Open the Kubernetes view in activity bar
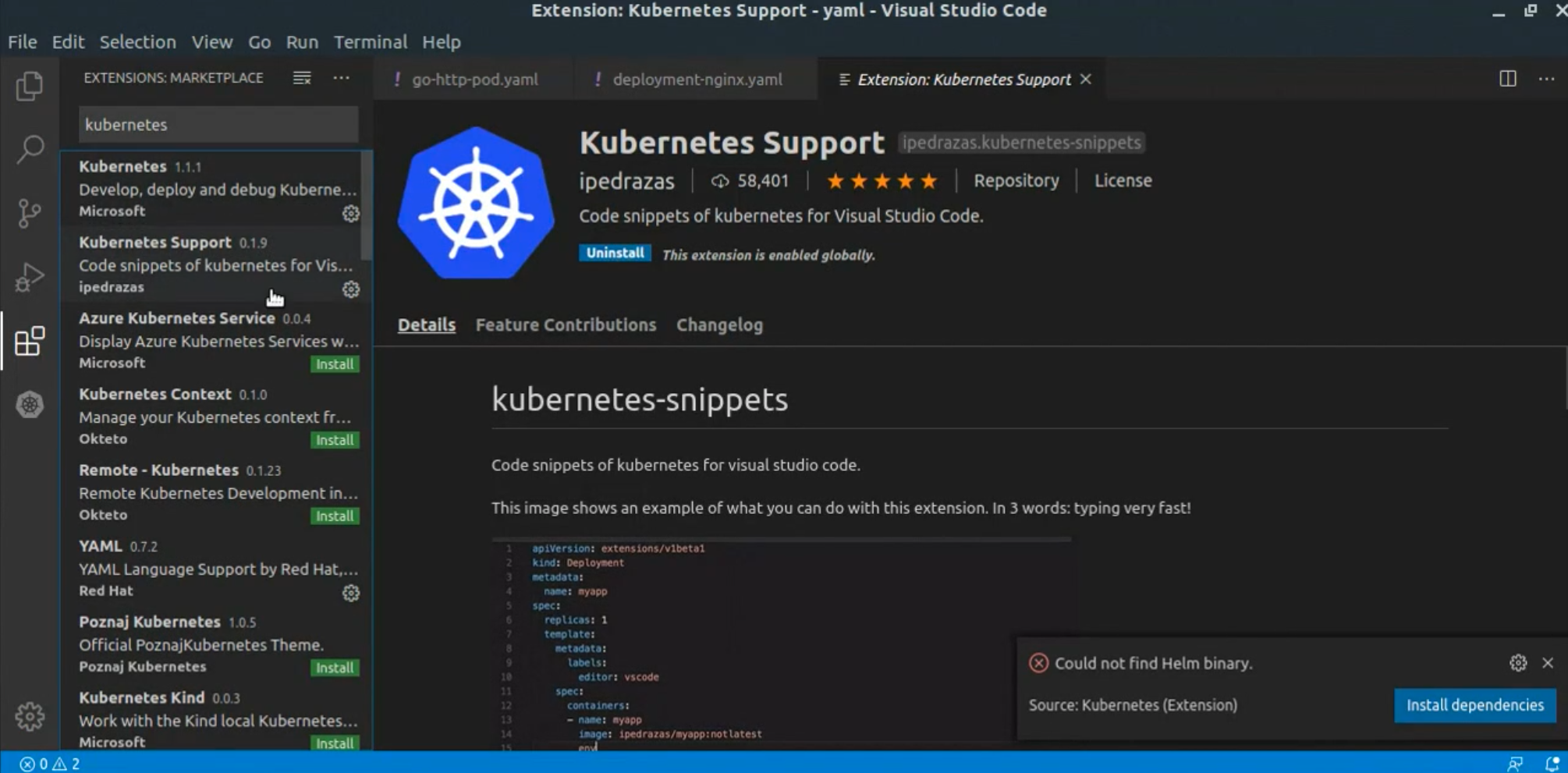The width and height of the screenshot is (1568, 773). tap(30, 405)
